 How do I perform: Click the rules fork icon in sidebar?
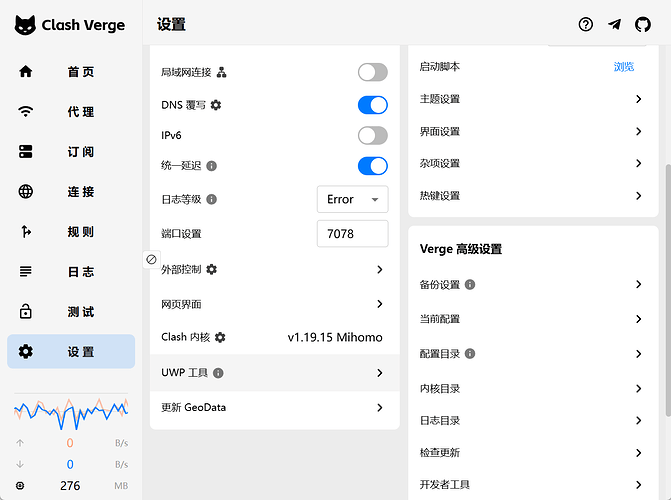point(26,232)
